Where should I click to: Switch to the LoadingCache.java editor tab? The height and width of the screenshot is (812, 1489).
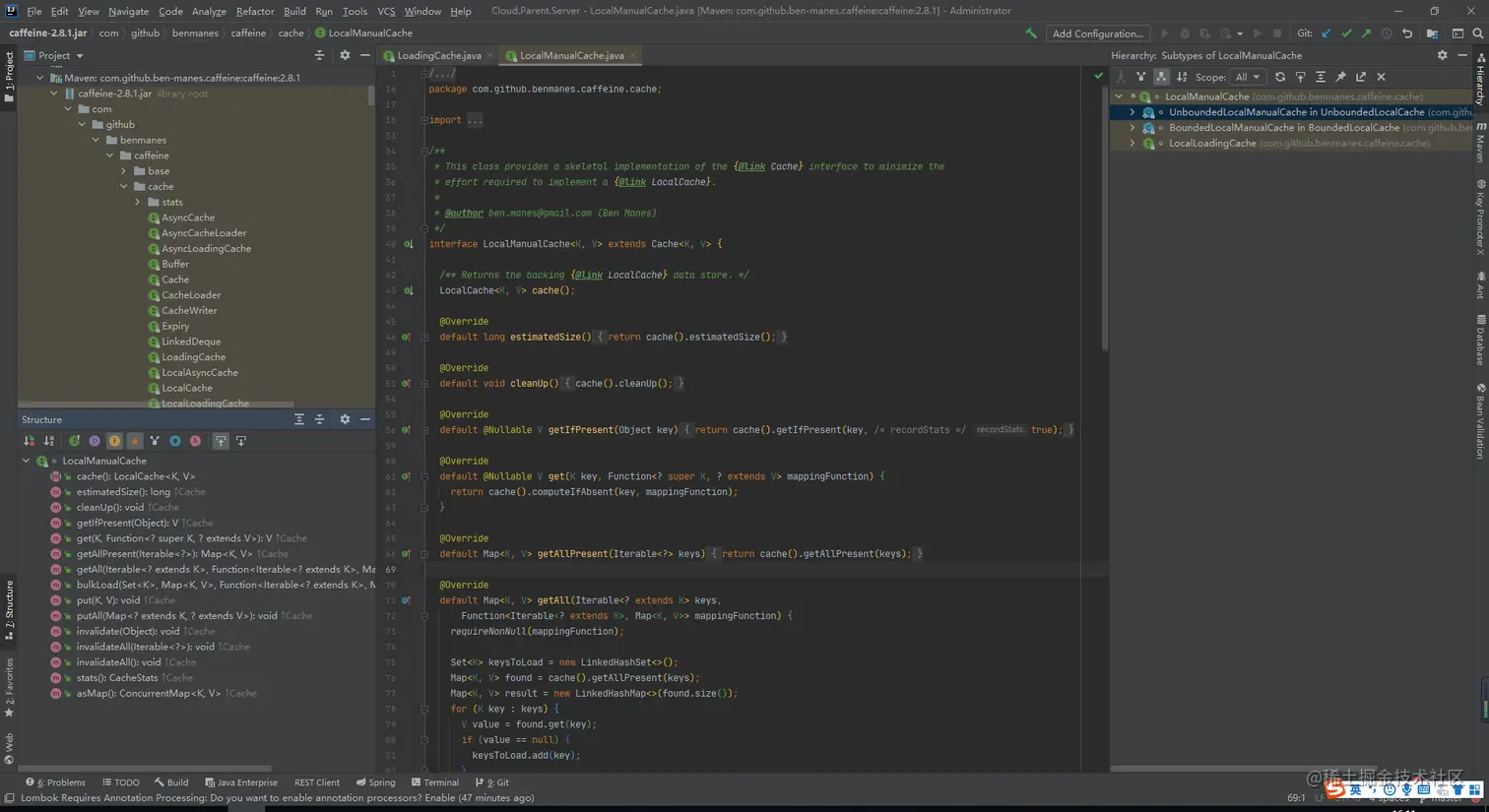tap(438, 56)
